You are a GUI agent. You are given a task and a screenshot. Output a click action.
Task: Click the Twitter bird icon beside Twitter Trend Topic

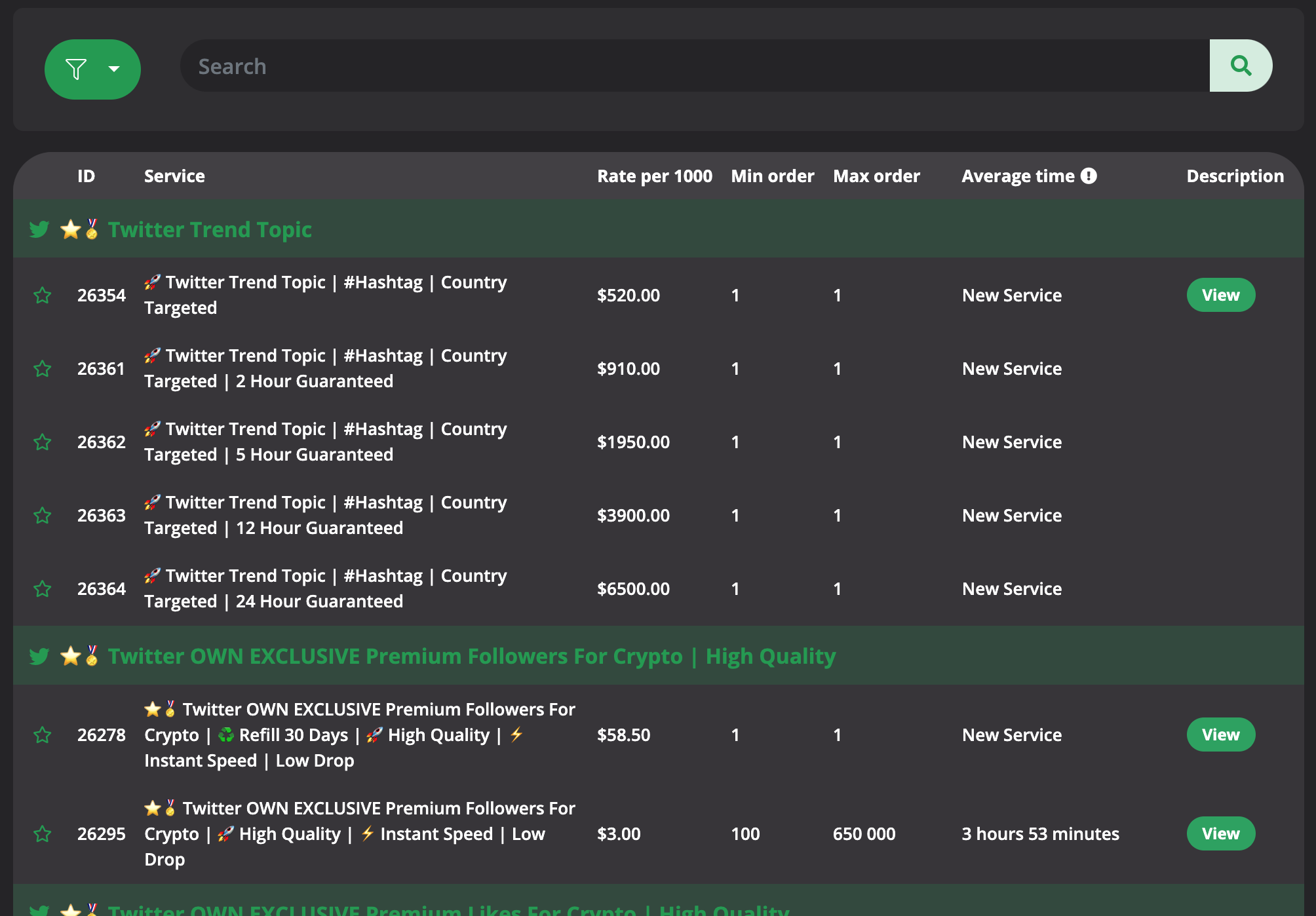click(x=39, y=229)
